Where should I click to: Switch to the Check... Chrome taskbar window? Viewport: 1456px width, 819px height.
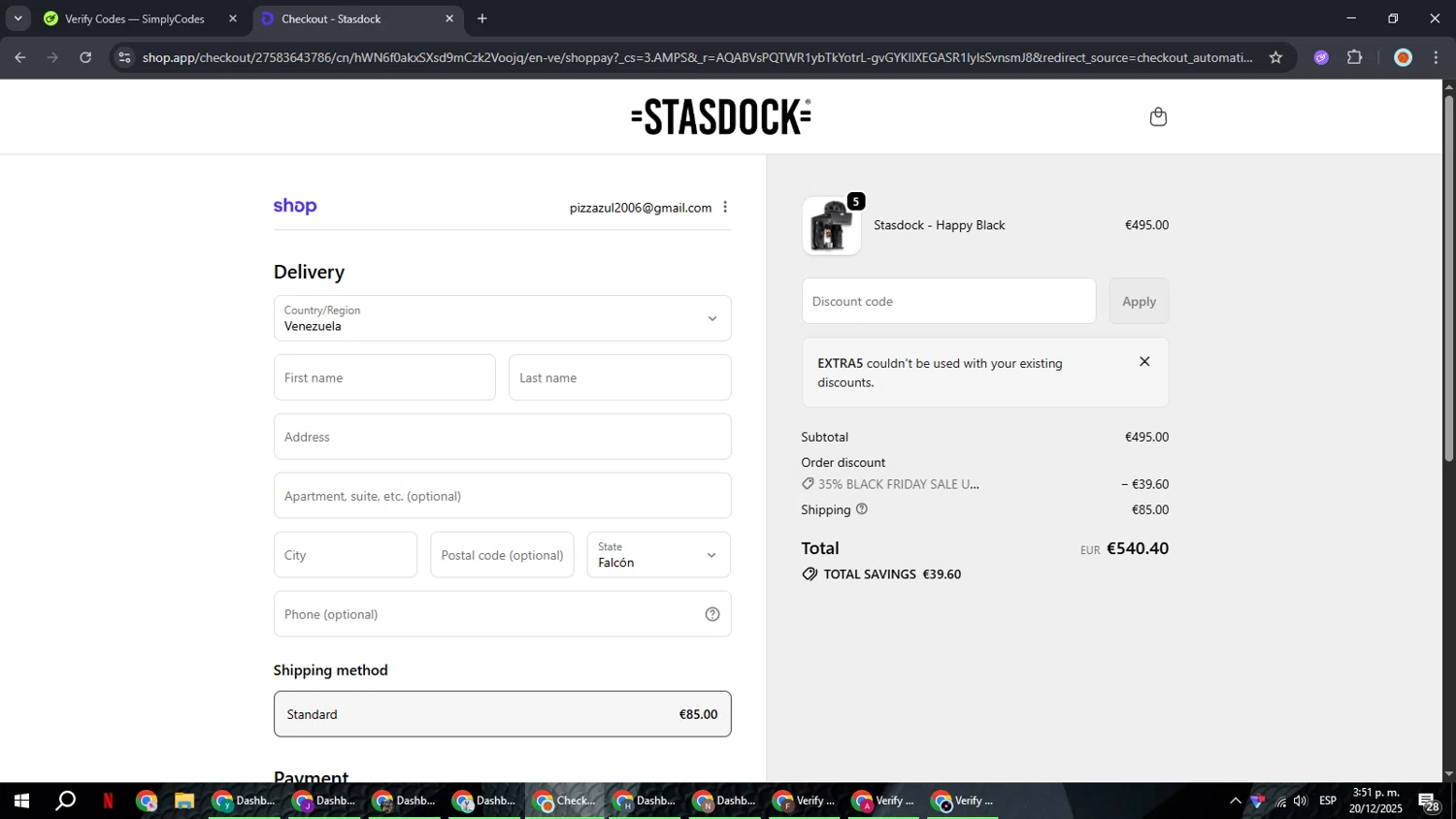click(x=565, y=801)
